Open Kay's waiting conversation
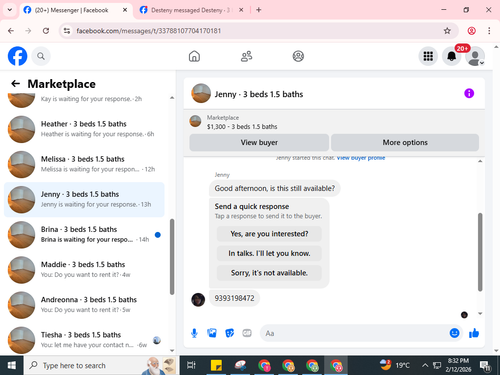Screen dimensions: 500x375 pos(84,101)
